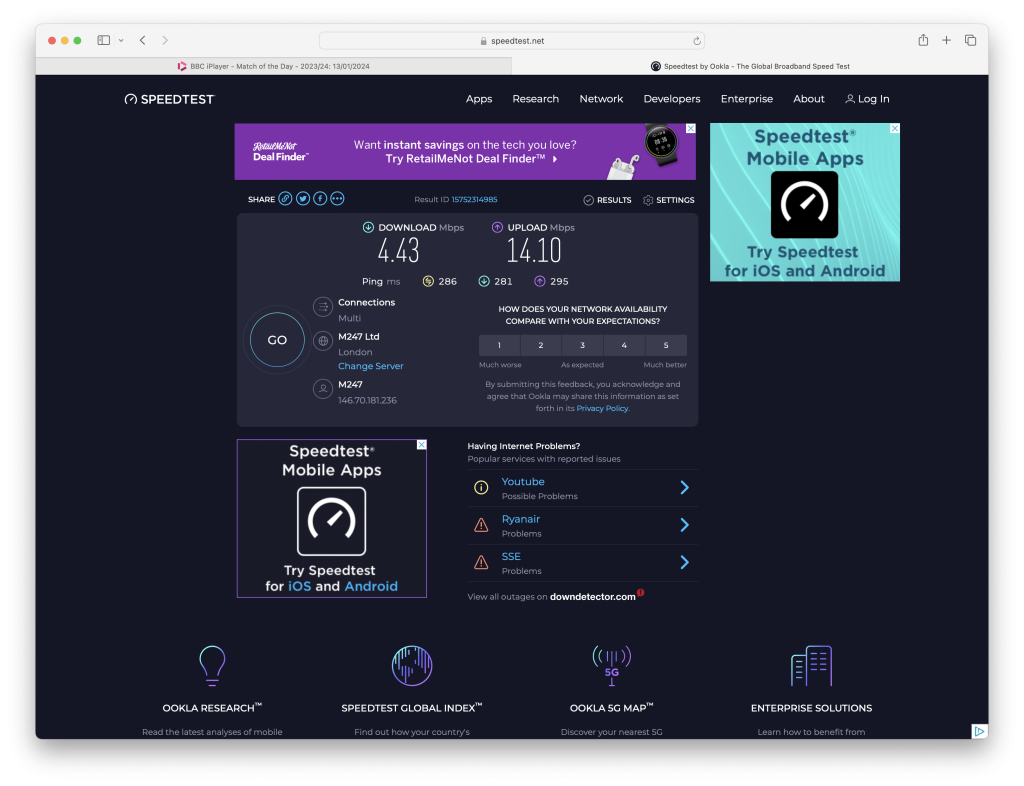Image resolution: width=1024 pixels, height=786 pixels.
Task: Start test with GO button
Action: 277,340
